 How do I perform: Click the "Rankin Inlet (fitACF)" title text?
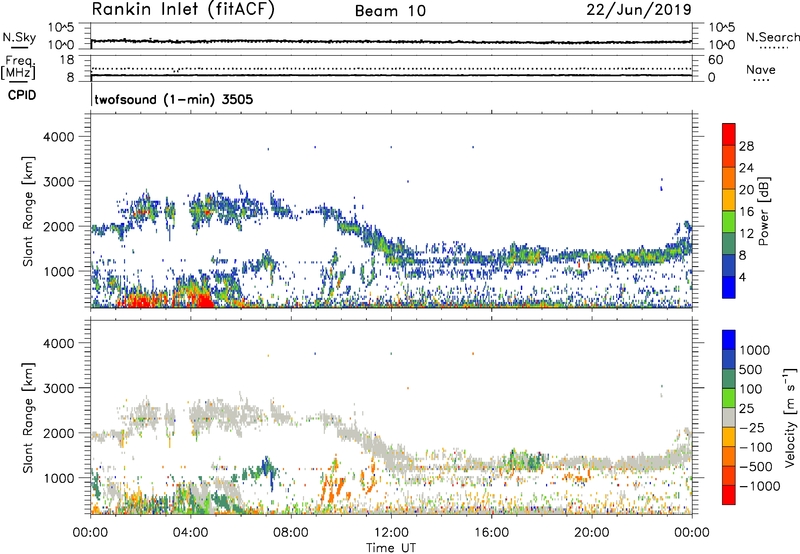click(x=183, y=10)
